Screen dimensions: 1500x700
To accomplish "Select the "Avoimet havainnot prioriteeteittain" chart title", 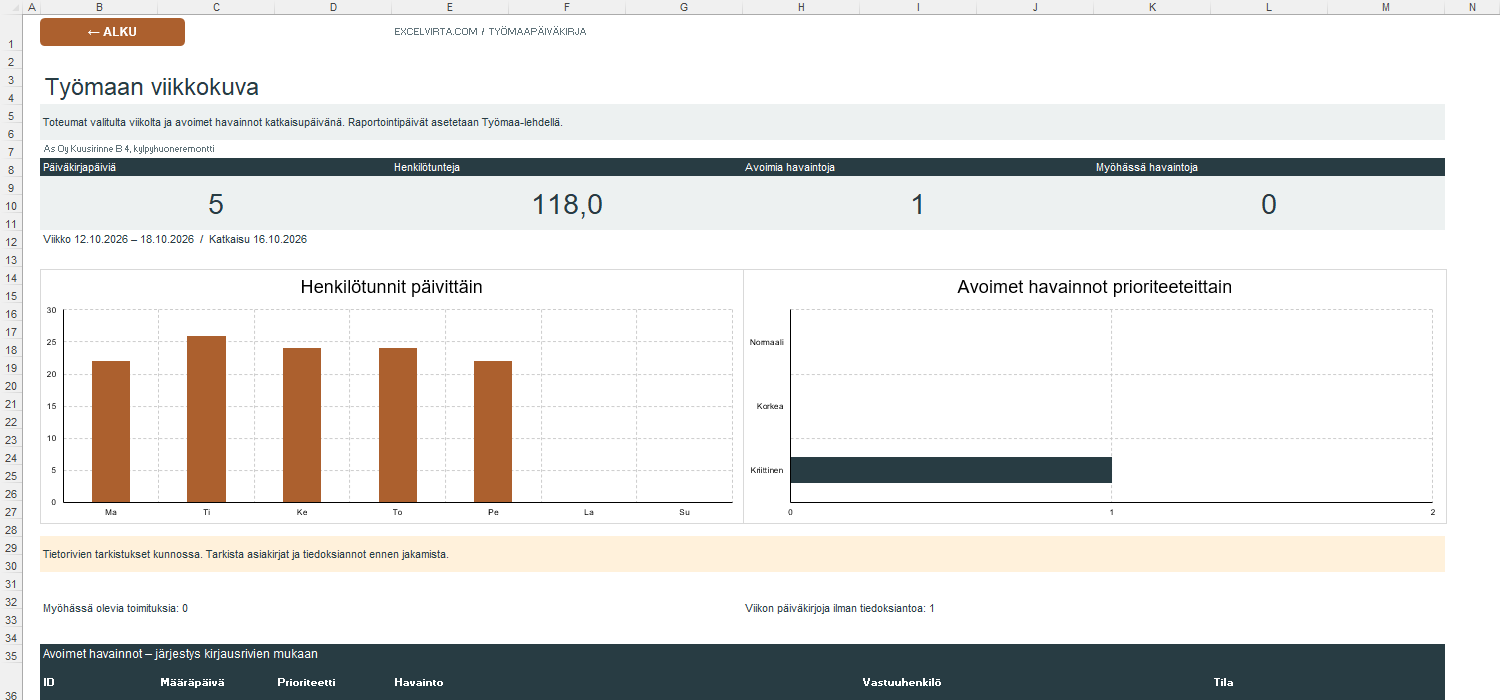I will [1094, 287].
